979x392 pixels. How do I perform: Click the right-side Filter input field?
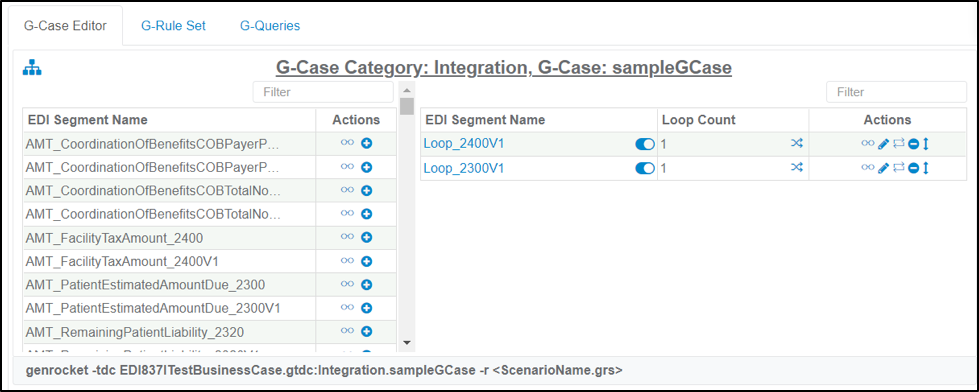coord(897,92)
